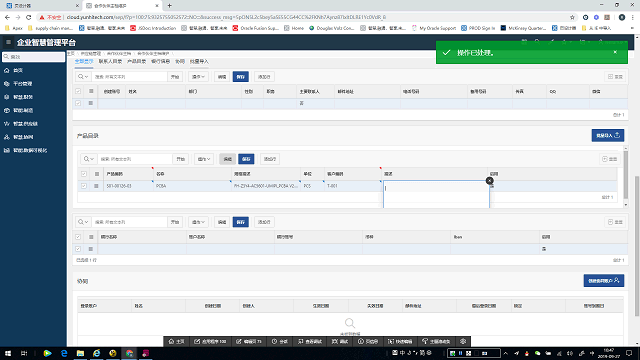Expand search column selector in bank info grid
Screen dimensions: 640x360
83,222
